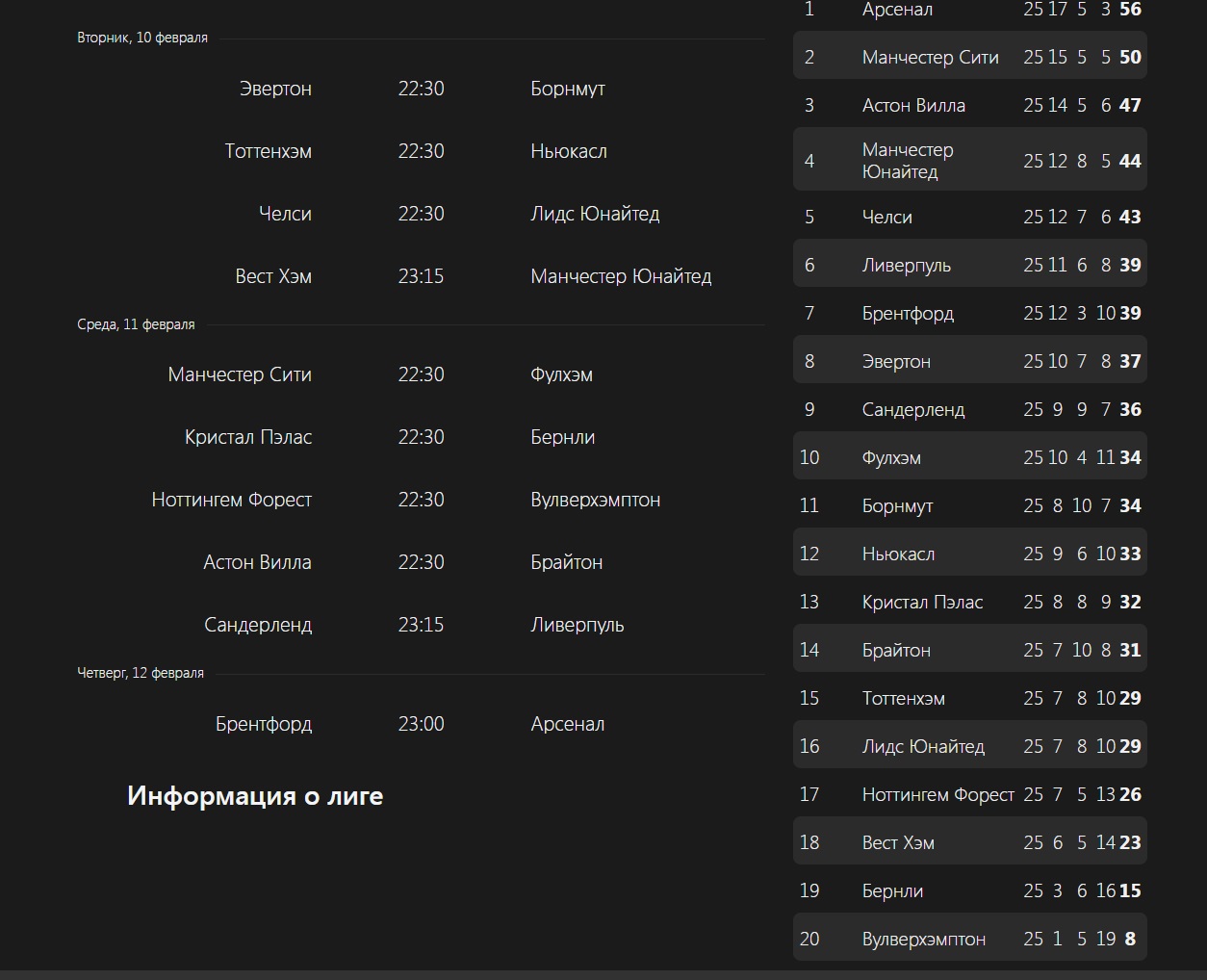The width and height of the screenshot is (1207, 980).
Task: Click Bournemouth in Everton match row
Action: point(568,89)
